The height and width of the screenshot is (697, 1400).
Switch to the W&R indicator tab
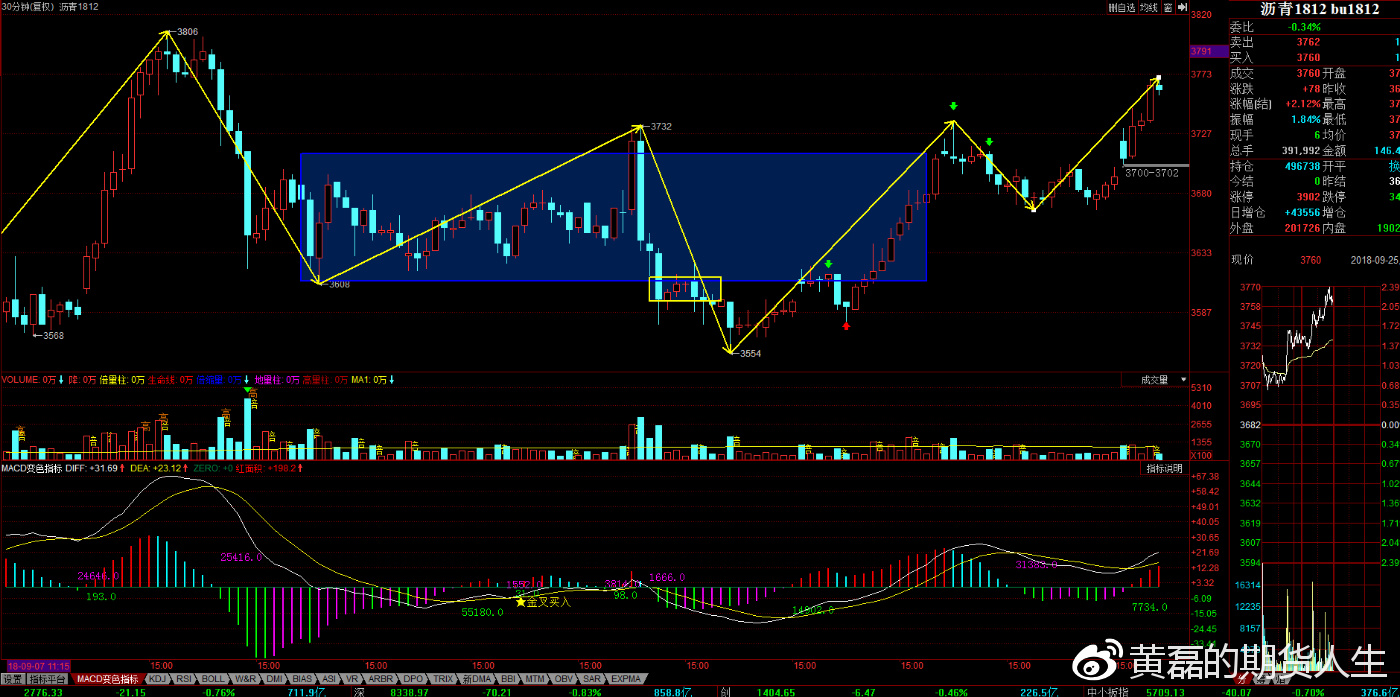coord(245,678)
